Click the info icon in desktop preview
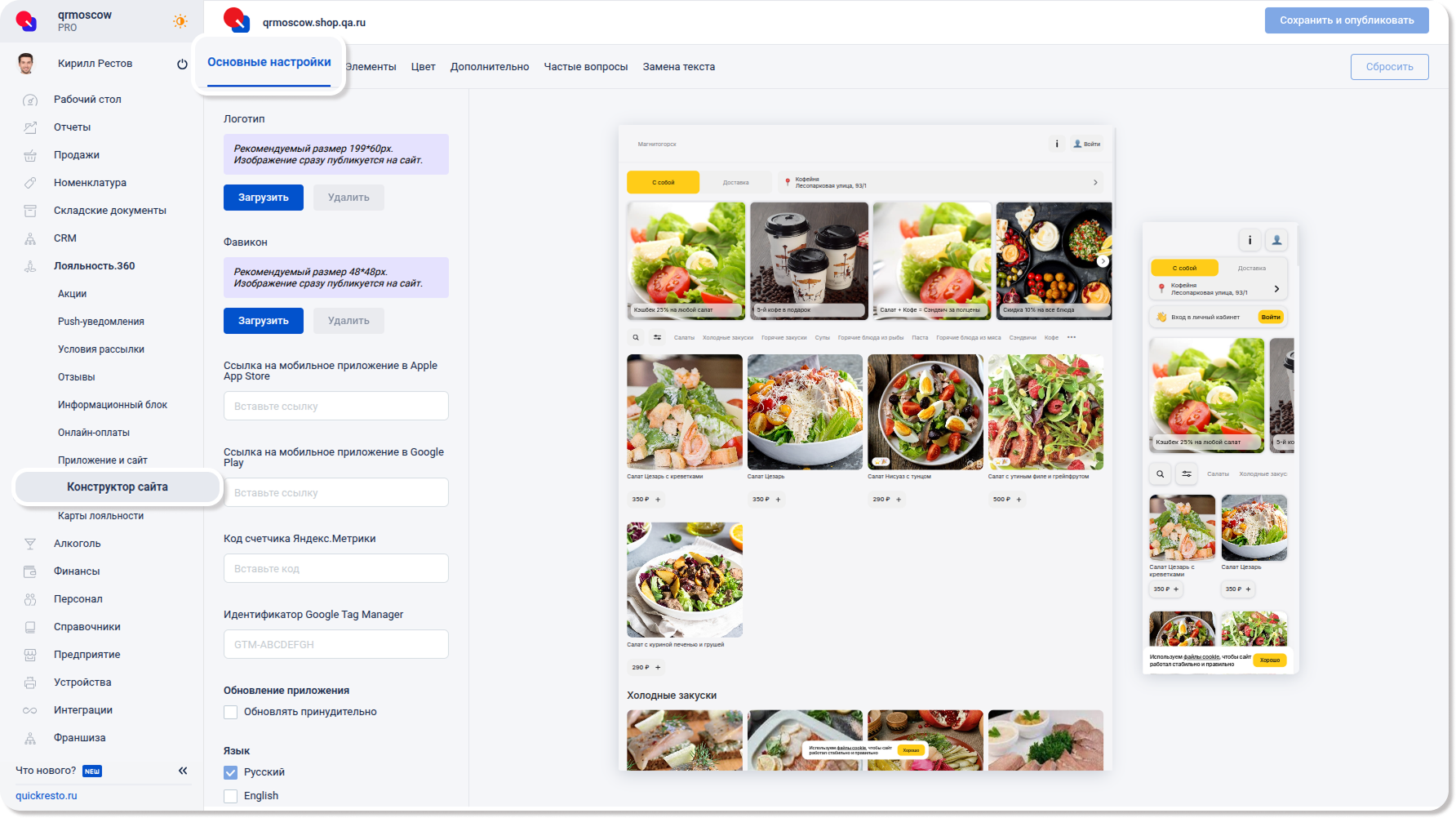1456x818 pixels. [1057, 144]
